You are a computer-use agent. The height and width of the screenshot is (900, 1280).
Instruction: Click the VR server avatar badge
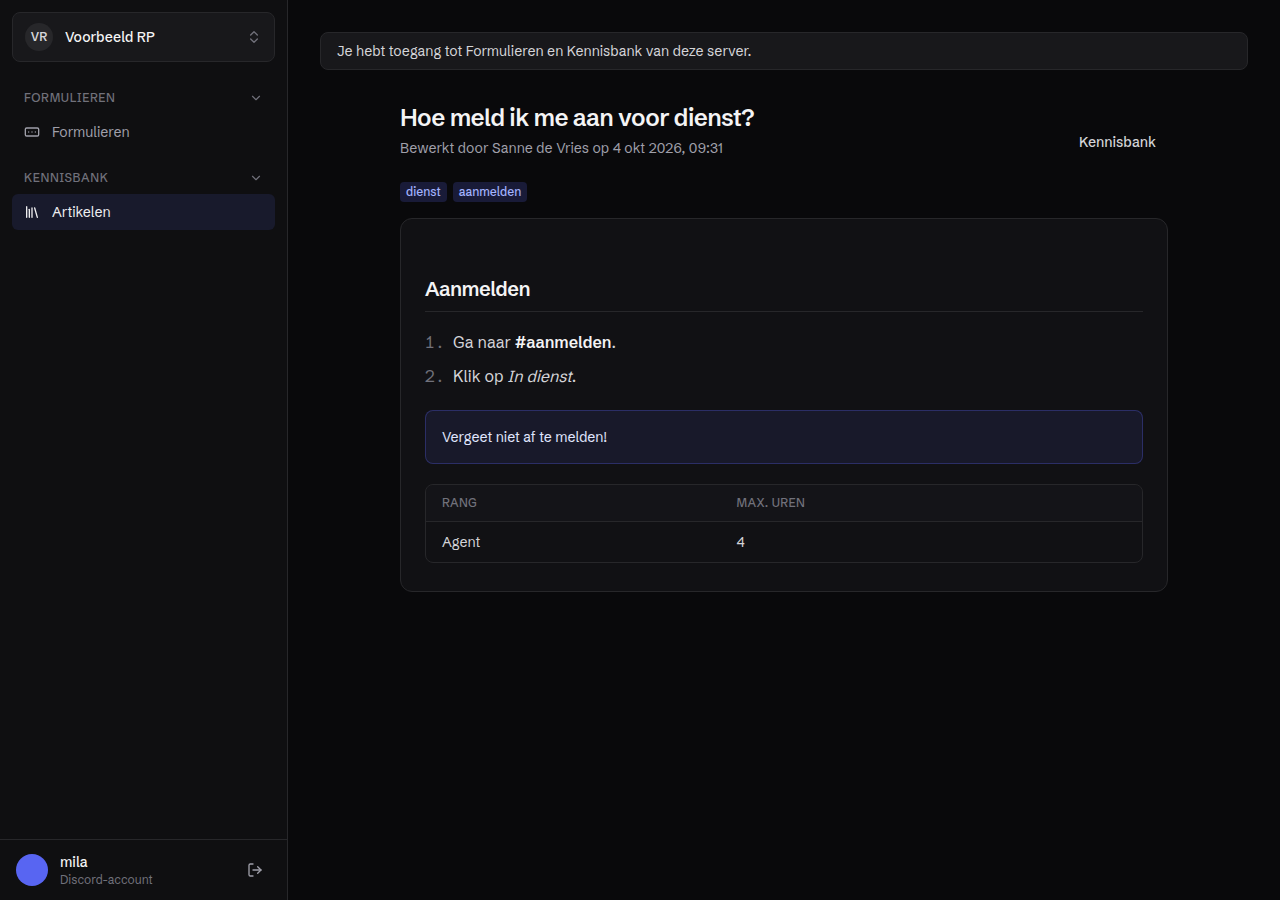pos(39,37)
